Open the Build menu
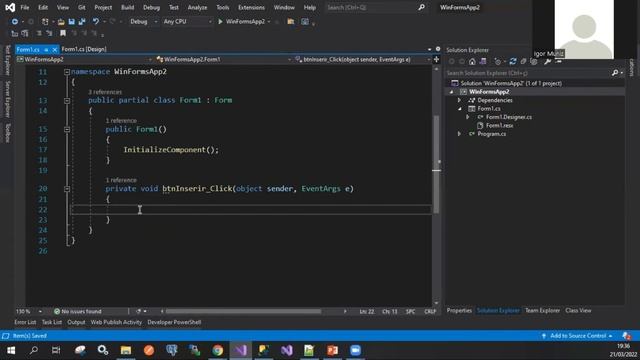 tap(127, 7)
